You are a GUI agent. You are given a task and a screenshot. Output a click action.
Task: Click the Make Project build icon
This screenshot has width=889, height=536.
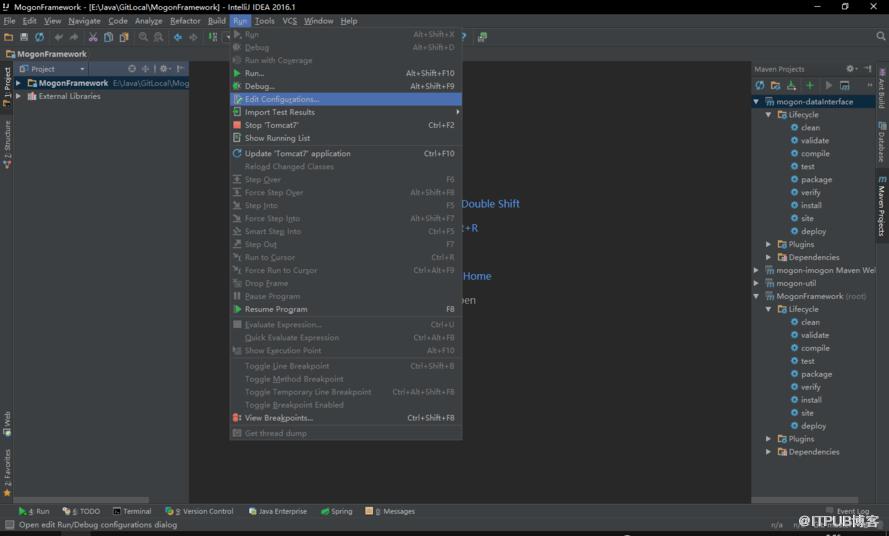tap(213, 37)
